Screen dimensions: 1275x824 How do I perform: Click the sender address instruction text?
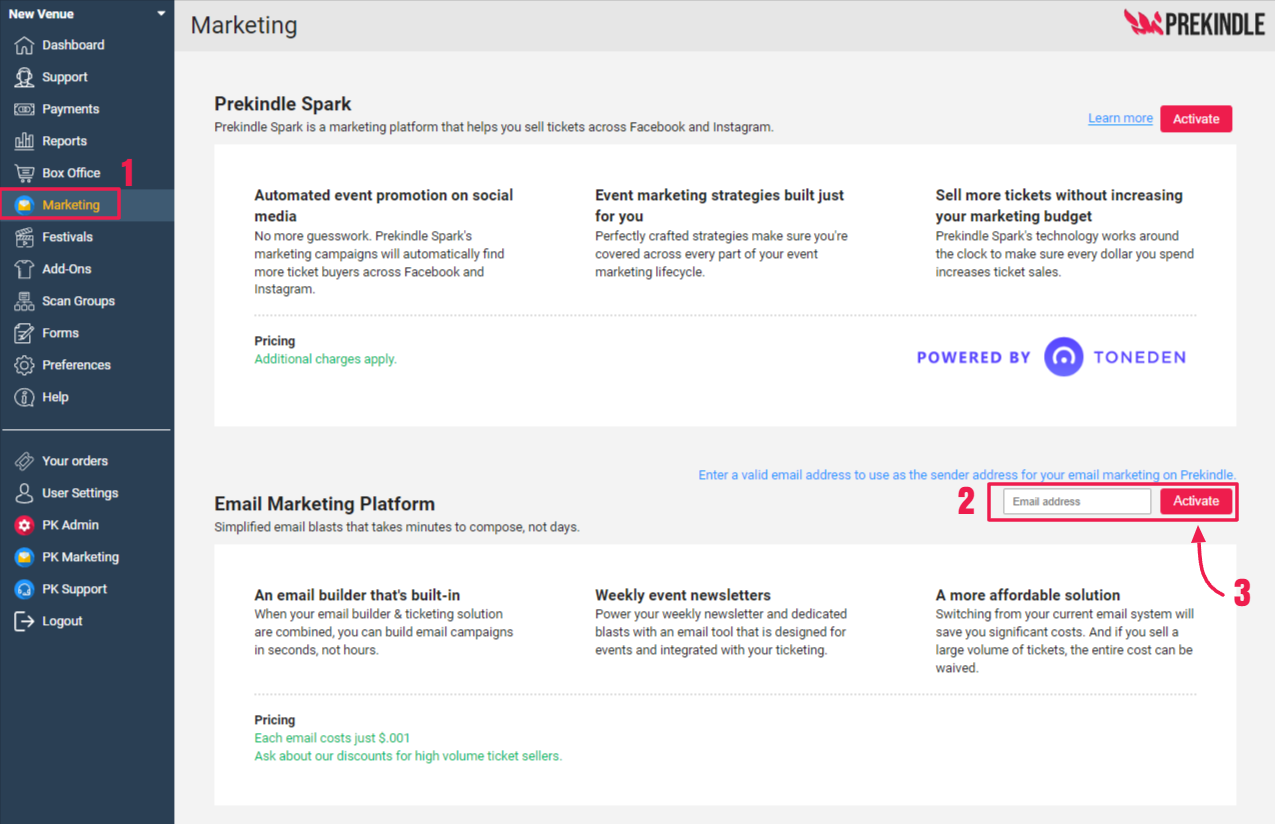tap(967, 475)
